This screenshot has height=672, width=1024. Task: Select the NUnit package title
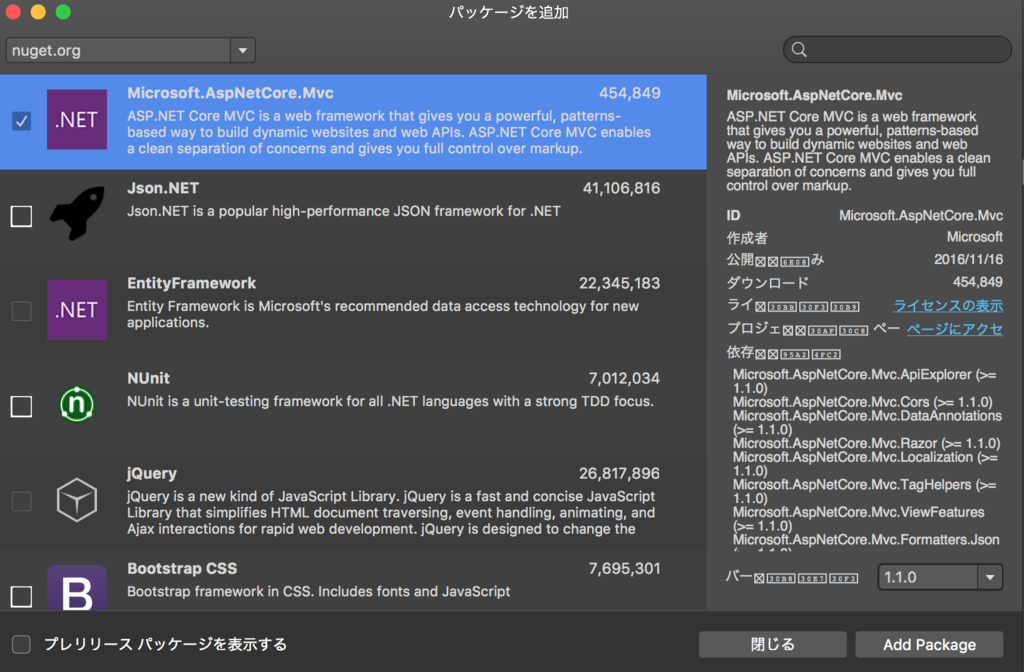[x=148, y=378]
